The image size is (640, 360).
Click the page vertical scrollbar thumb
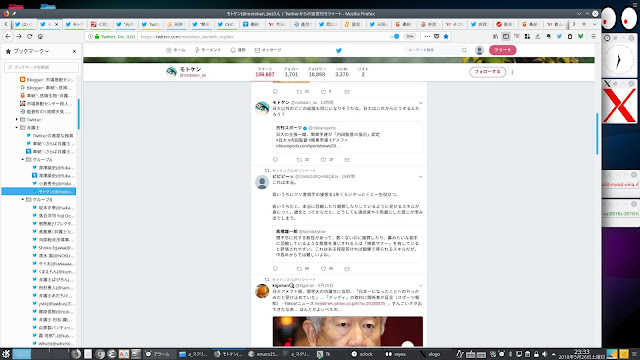[597, 134]
